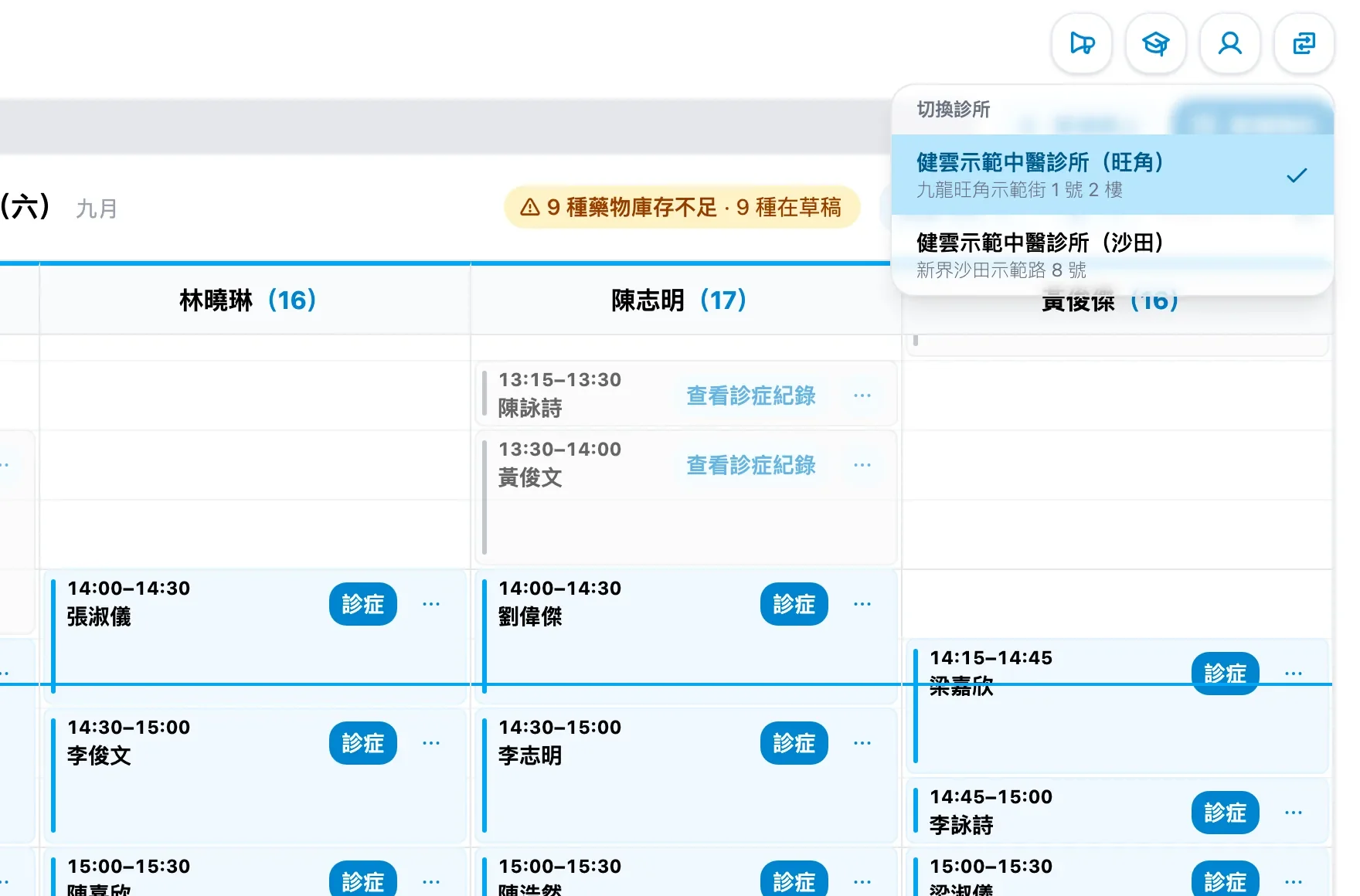Open the 藥物庫存不足 stock warning badge
This screenshot has height=896, width=1360.
tap(682, 207)
